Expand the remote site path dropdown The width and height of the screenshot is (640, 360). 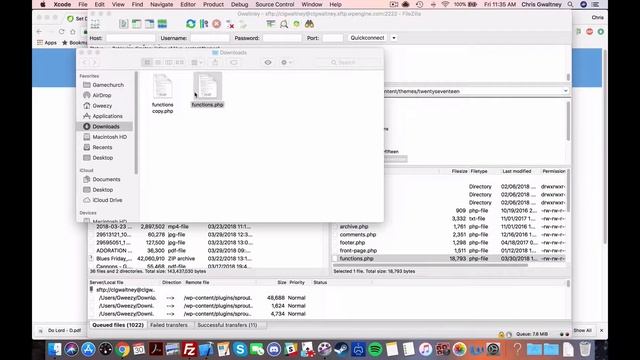[566, 91]
